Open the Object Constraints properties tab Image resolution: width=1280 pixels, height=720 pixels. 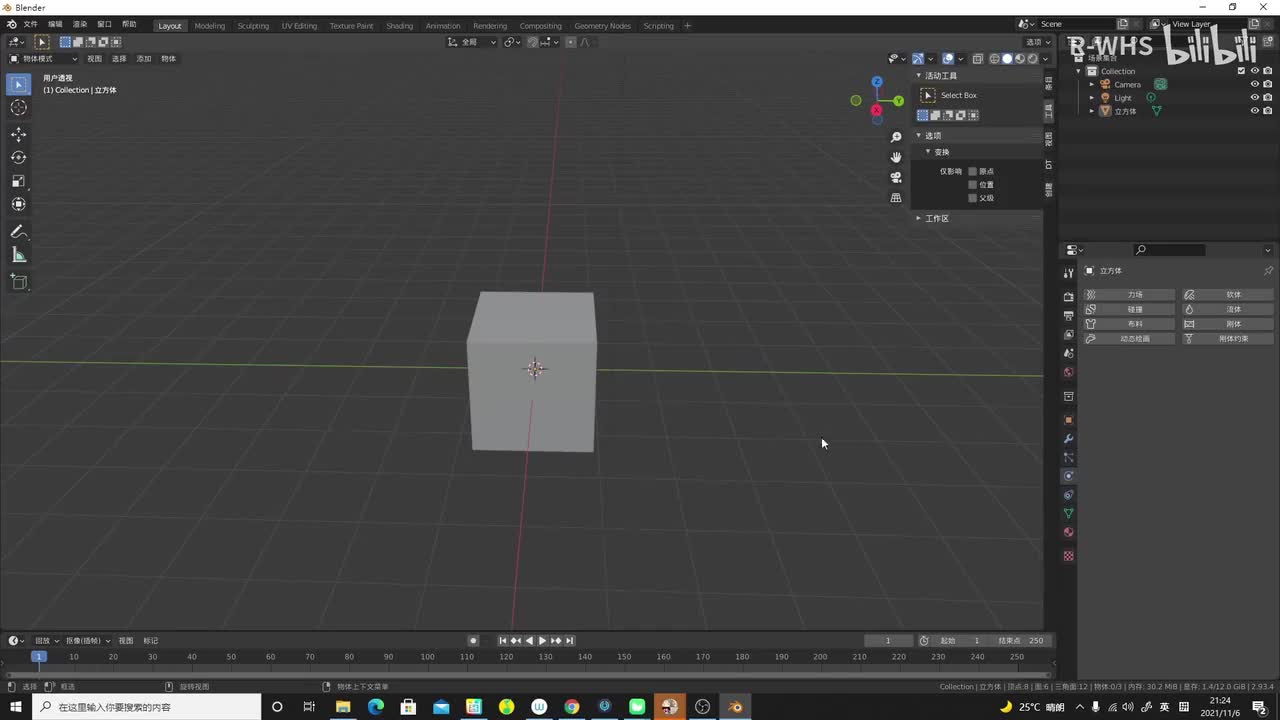1068,495
